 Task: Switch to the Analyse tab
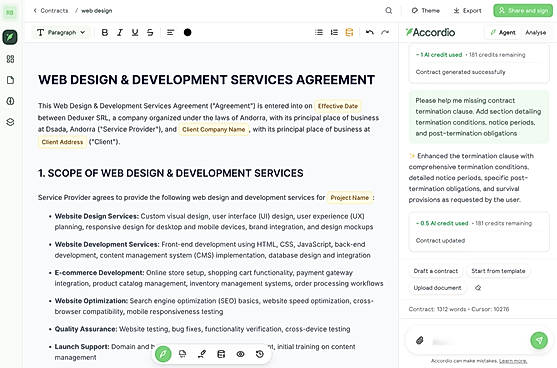[x=536, y=33]
